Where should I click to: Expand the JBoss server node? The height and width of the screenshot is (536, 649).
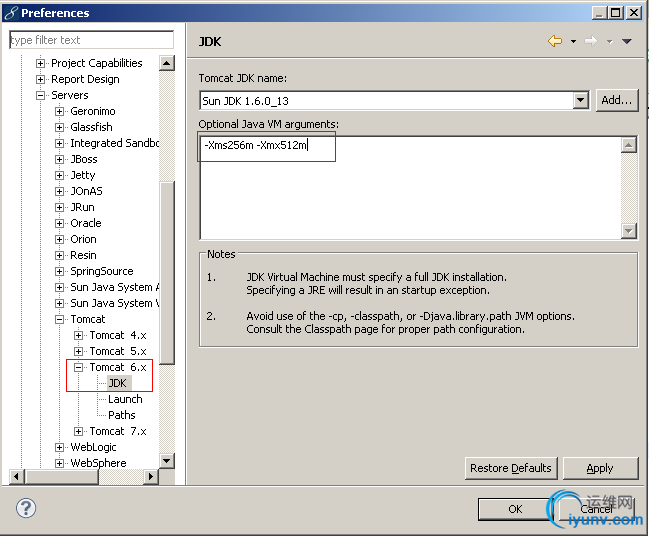(59, 159)
